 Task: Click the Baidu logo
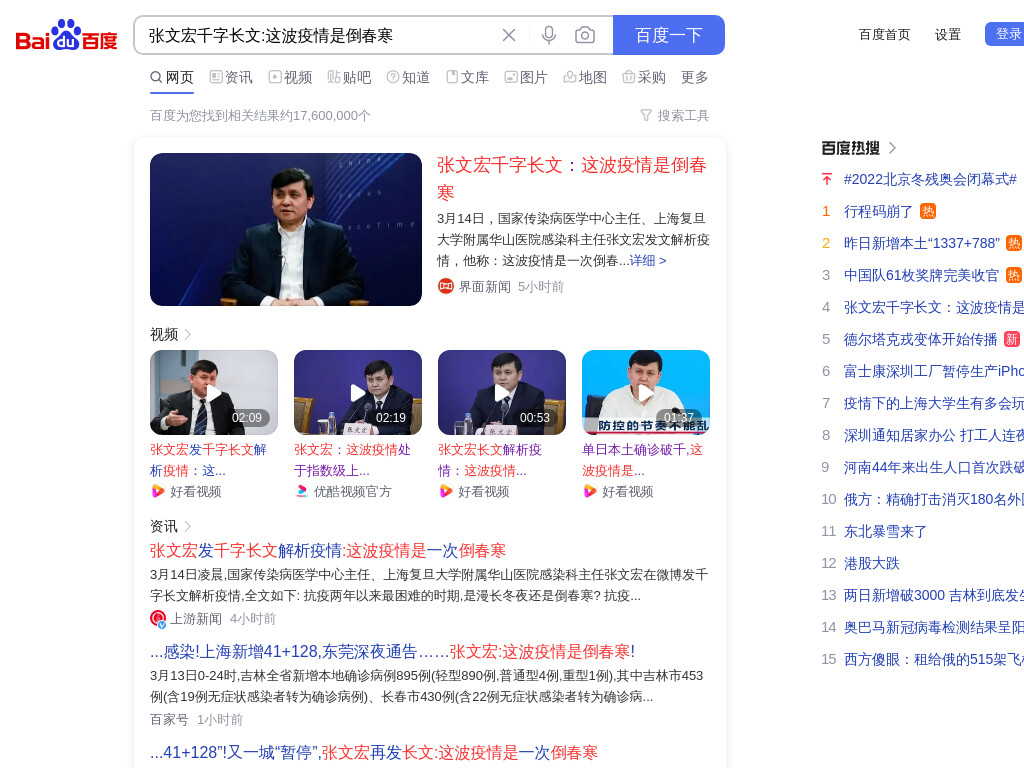(x=67, y=35)
